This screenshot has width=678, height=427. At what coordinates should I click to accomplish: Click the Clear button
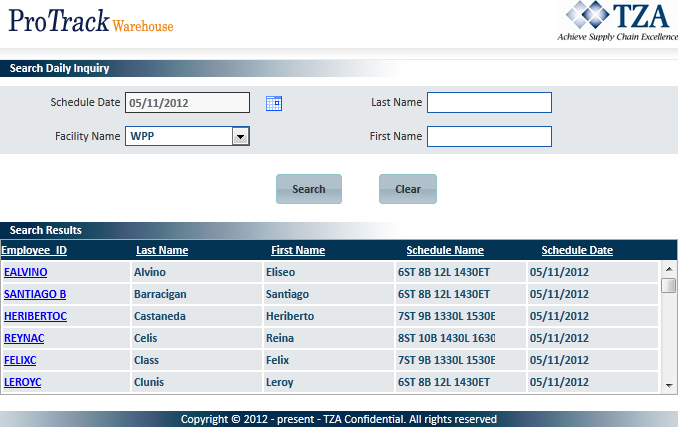click(x=408, y=189)
